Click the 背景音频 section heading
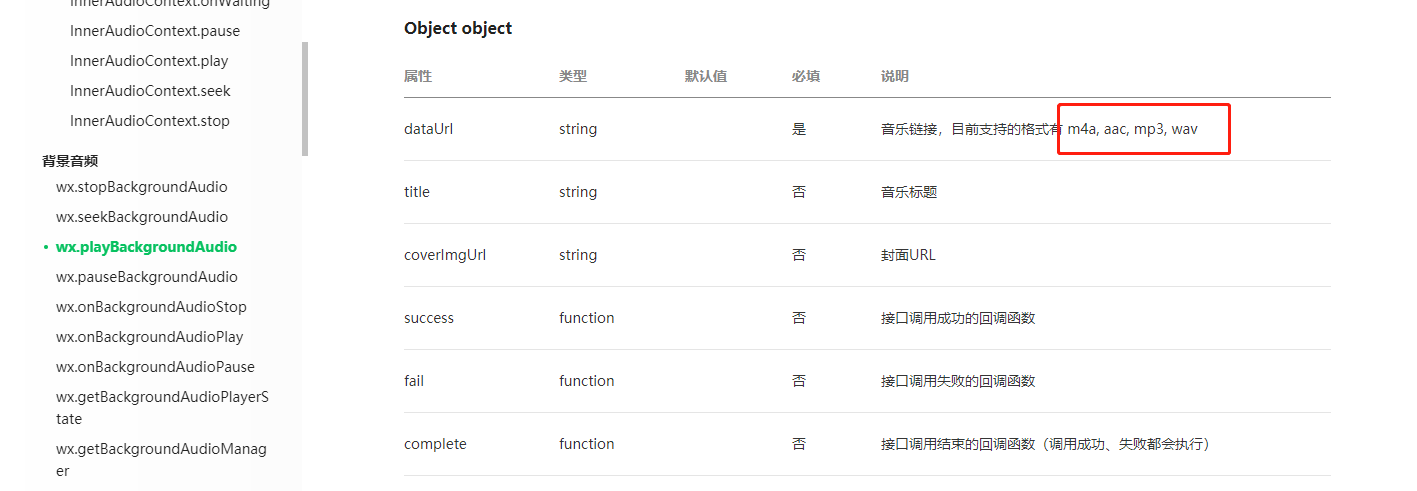This screenshot has width=1417, height=491. (70, 161)
